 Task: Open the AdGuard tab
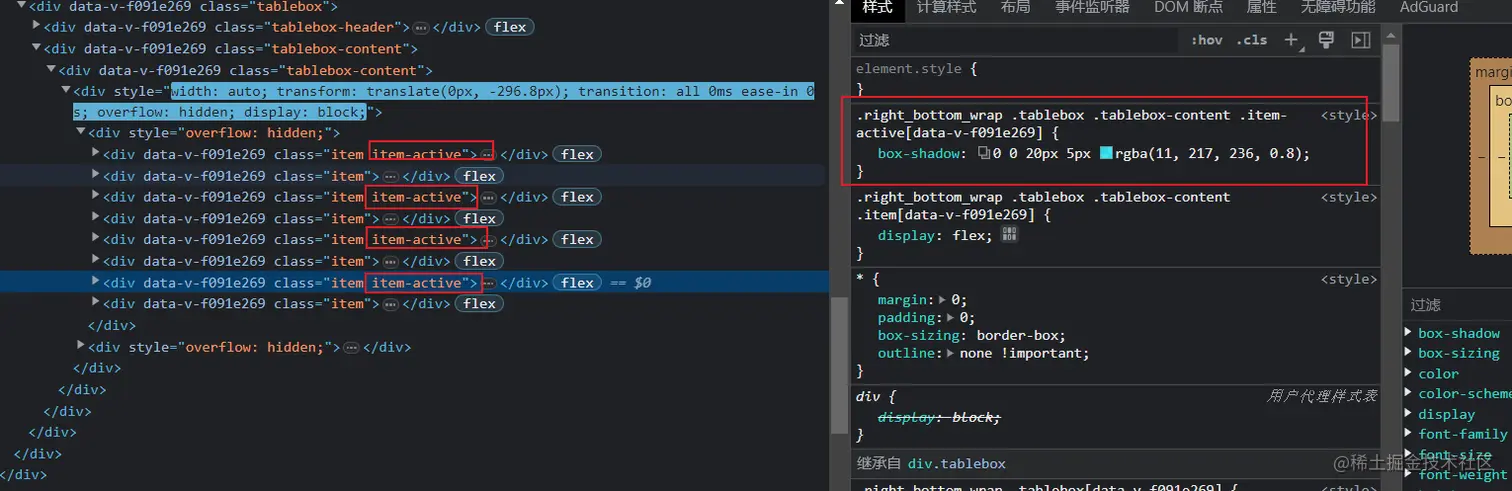click(1429, 7)
